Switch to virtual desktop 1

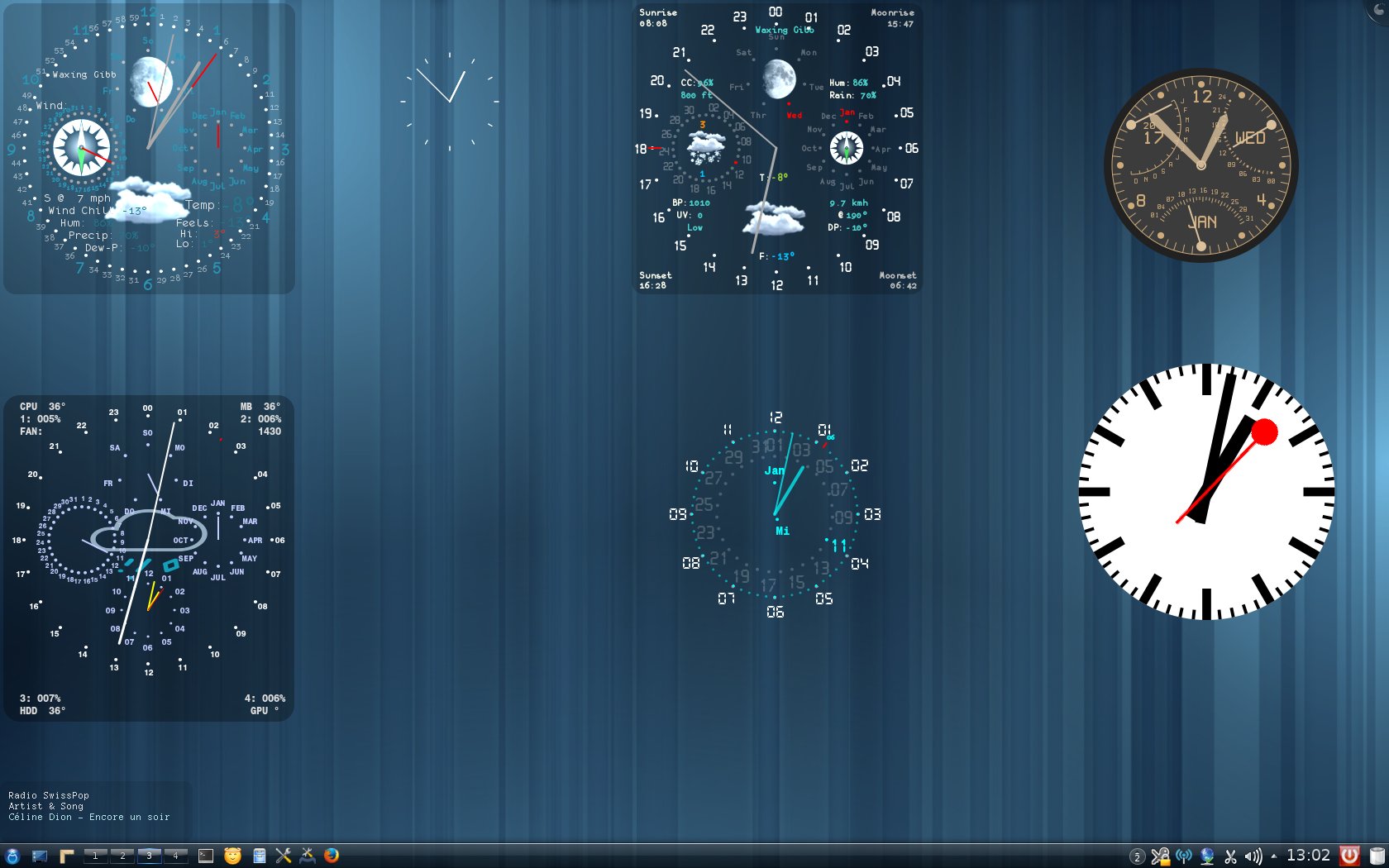click(x=95, y=856)
